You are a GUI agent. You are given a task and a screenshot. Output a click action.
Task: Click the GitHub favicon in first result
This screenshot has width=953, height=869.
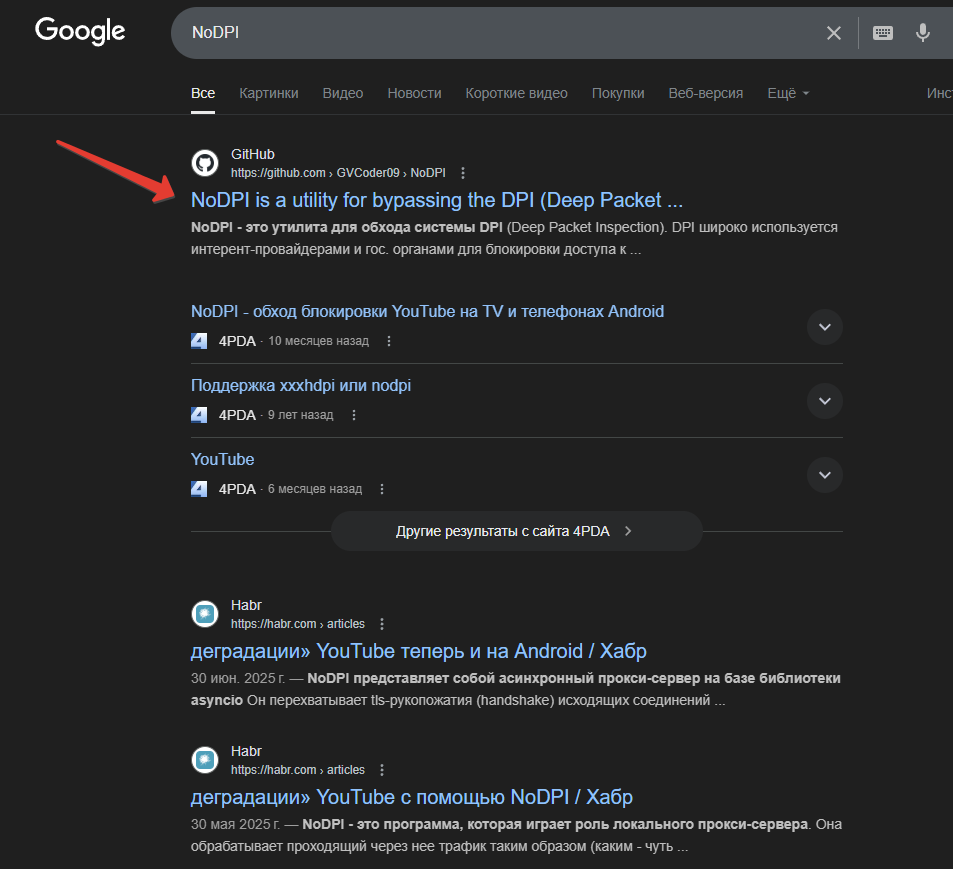click(205, 163)
